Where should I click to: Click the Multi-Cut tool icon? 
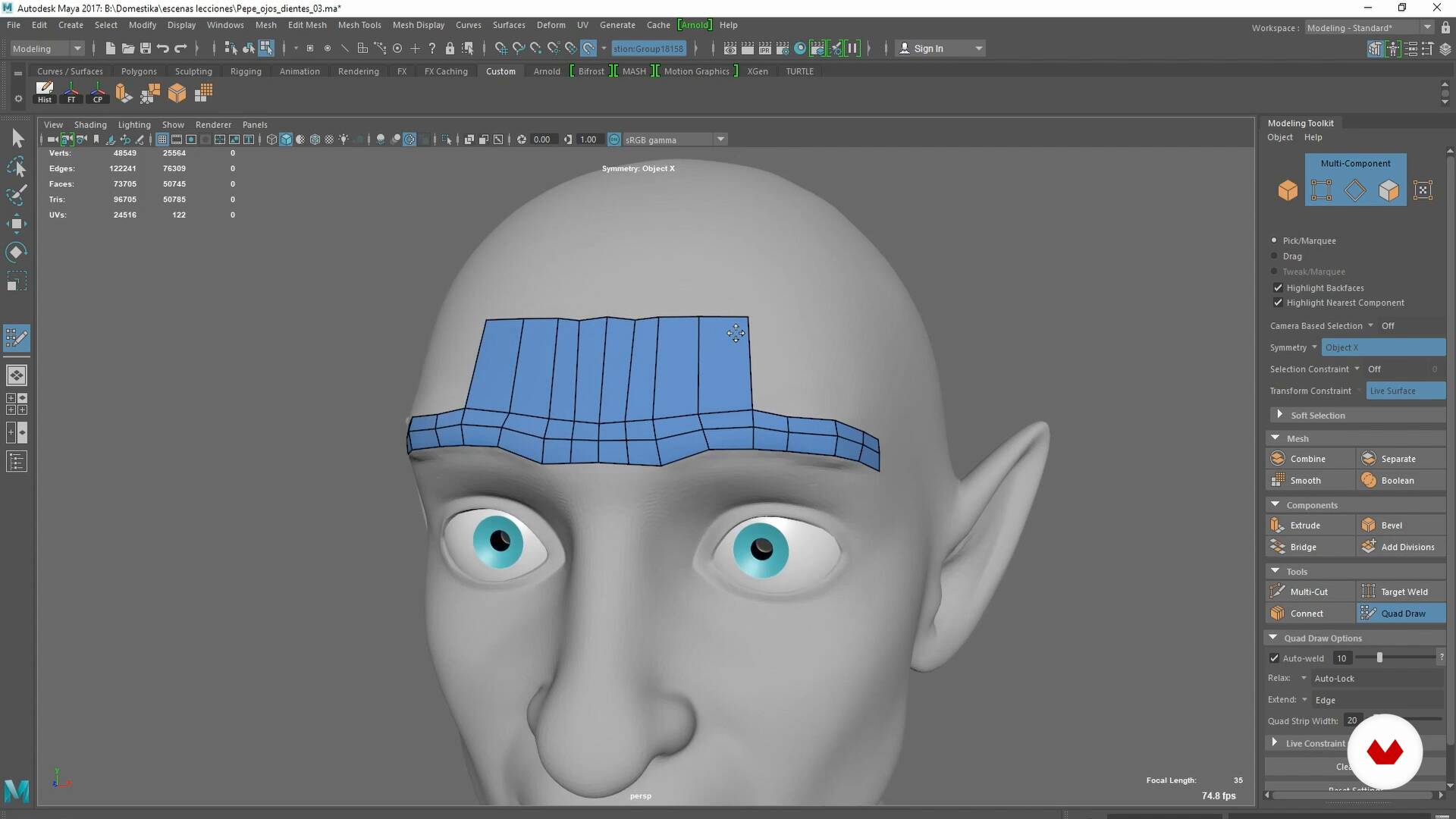pos(1278,591)
